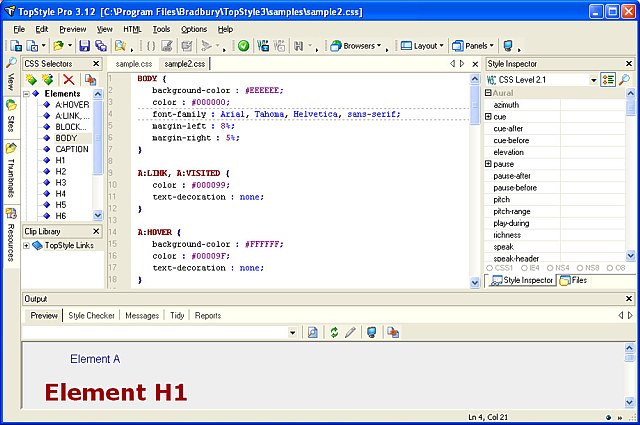Close the CSS Selectors panel
Viewport: 640px width, 425px height.
pos(96,63)
